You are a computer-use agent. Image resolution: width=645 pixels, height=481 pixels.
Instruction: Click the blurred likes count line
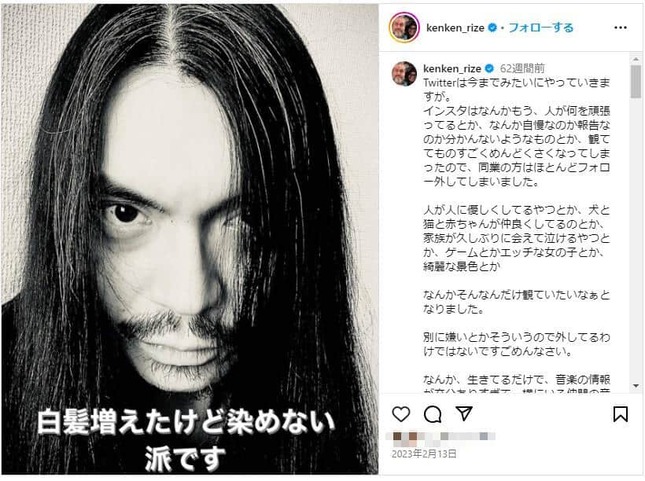pos(440,438)
